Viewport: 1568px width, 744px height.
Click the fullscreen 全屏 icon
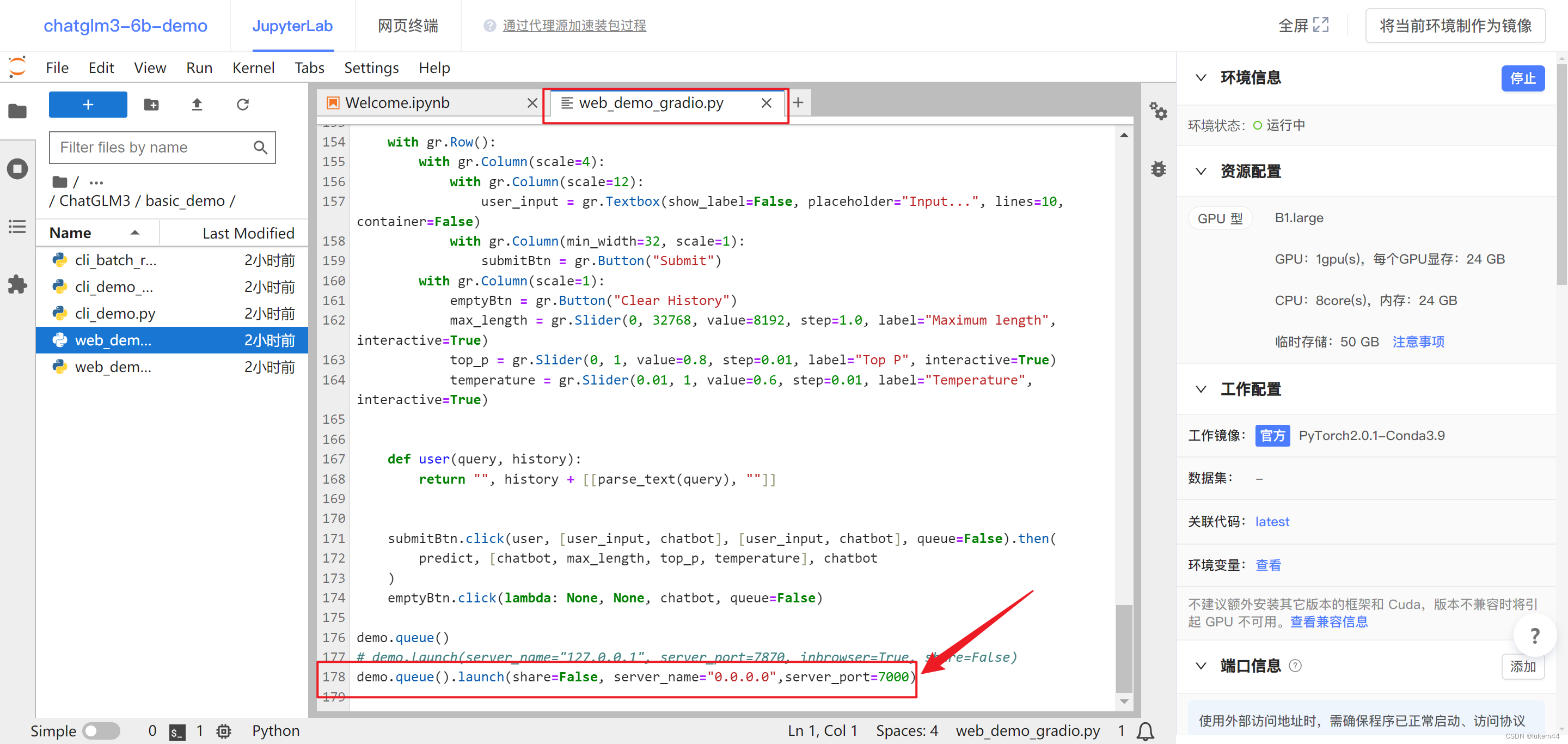1321,25
